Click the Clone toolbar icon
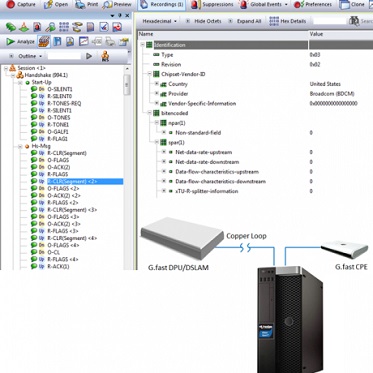The width and height of the screenshot is (373, 373). 344,4
